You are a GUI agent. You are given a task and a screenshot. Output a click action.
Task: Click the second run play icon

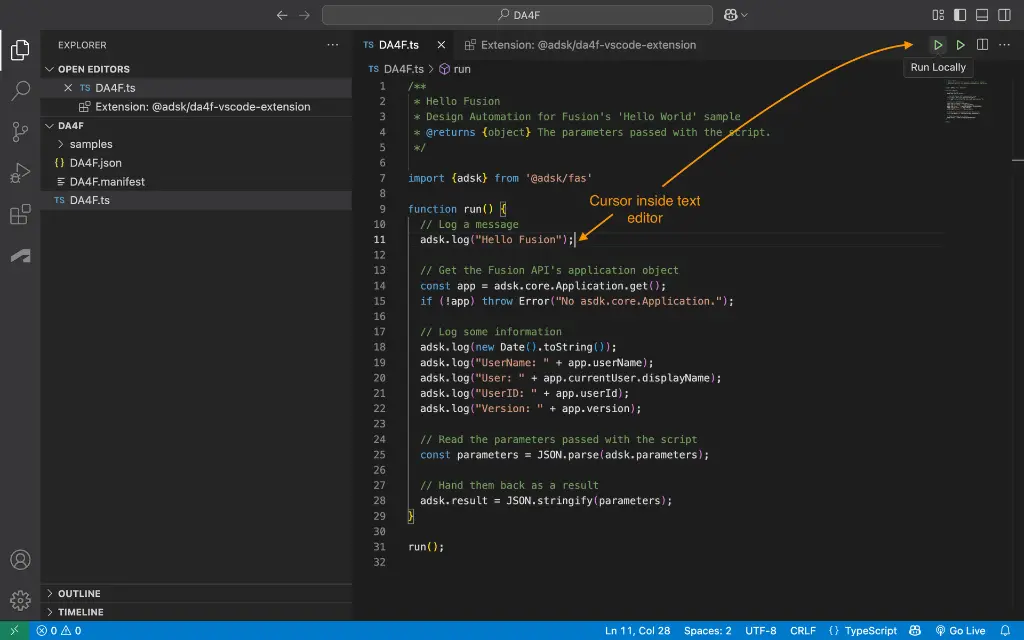960,45
